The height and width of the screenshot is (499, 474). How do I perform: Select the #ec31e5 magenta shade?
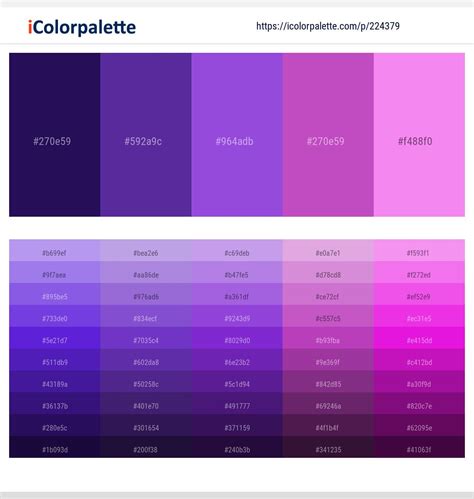tap(419, 316)
